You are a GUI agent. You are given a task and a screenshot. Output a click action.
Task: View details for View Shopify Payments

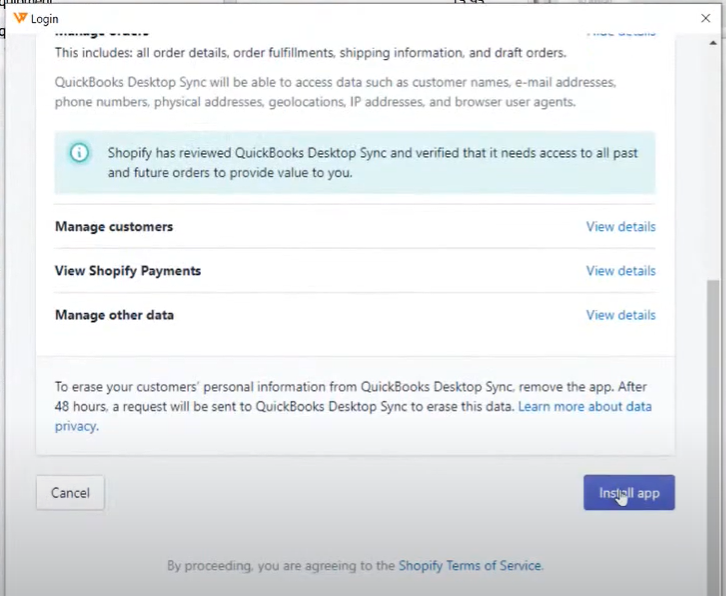pyautogui.click(x=620, y=271)
